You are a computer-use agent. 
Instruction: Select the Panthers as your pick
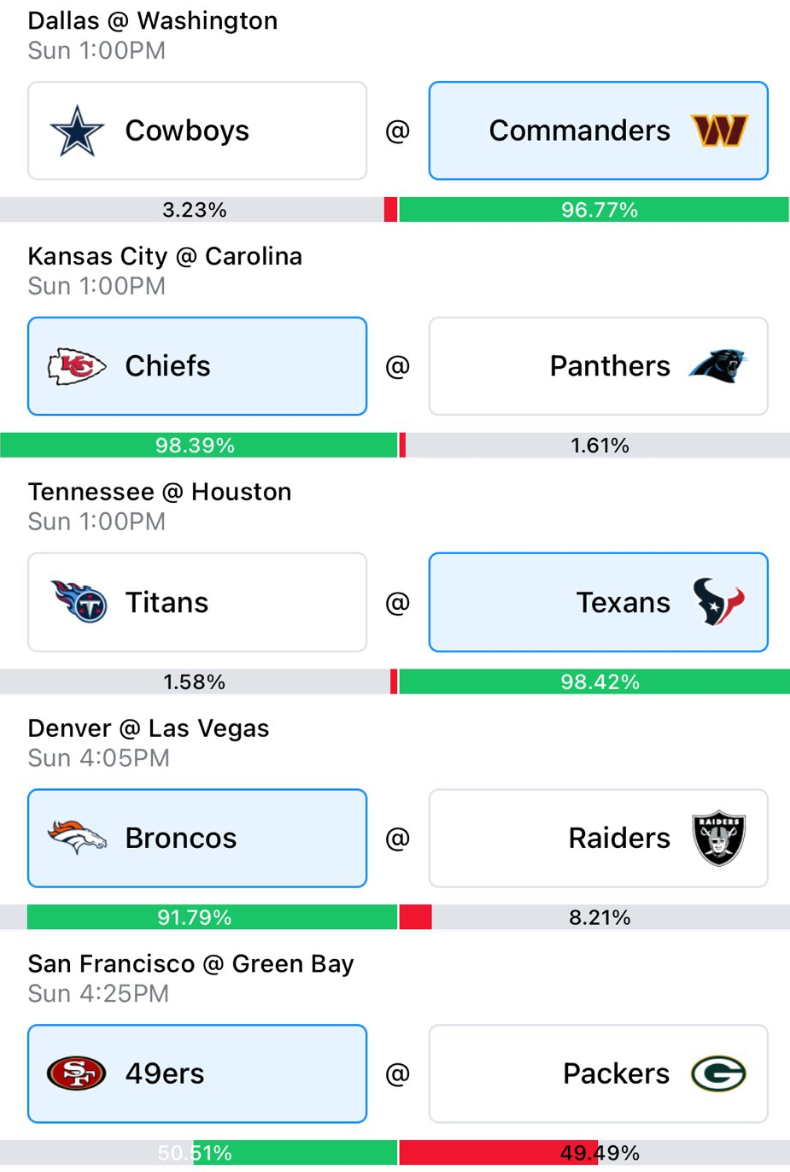[x=598, y=366]
